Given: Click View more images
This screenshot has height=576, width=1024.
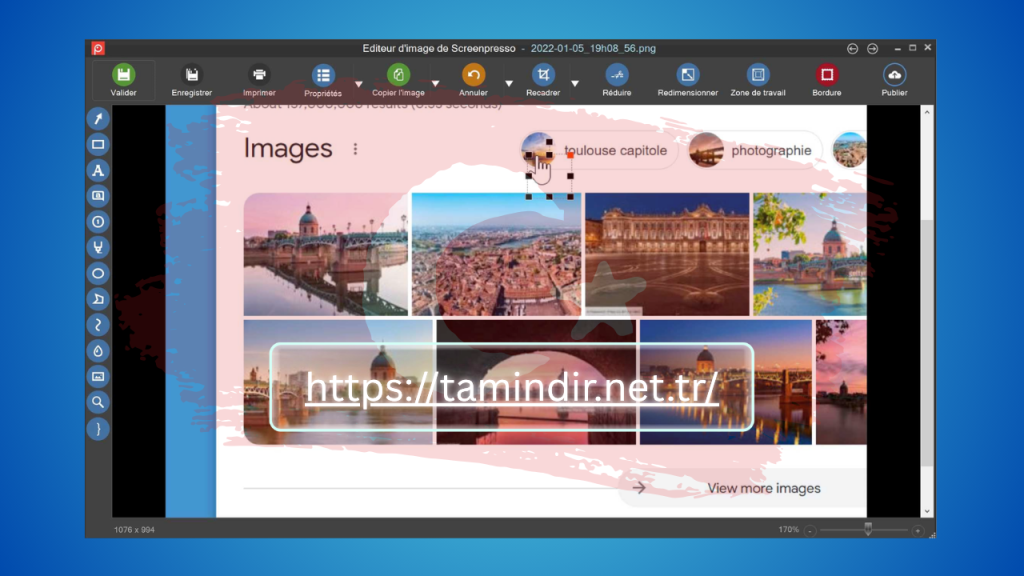Looking at the screenshot, I should click(x=763, y=488).
